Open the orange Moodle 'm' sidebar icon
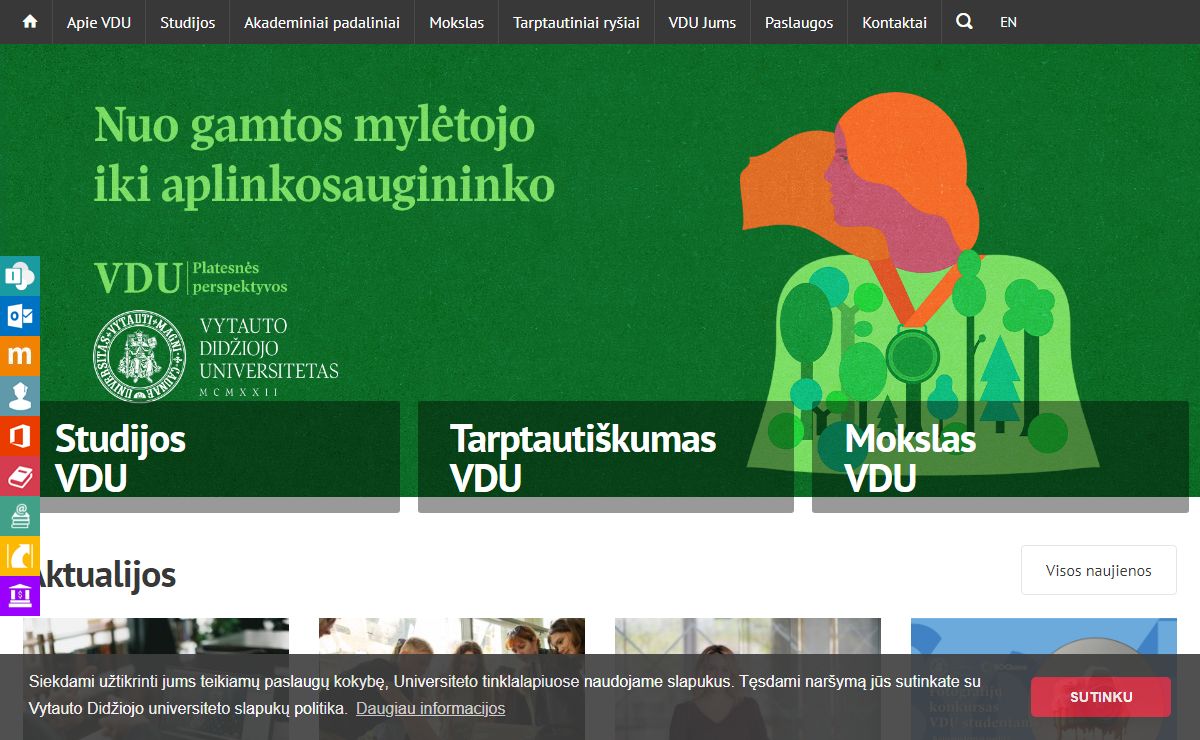Screen dimensions: 1200x740 click(x=20, y=355)
